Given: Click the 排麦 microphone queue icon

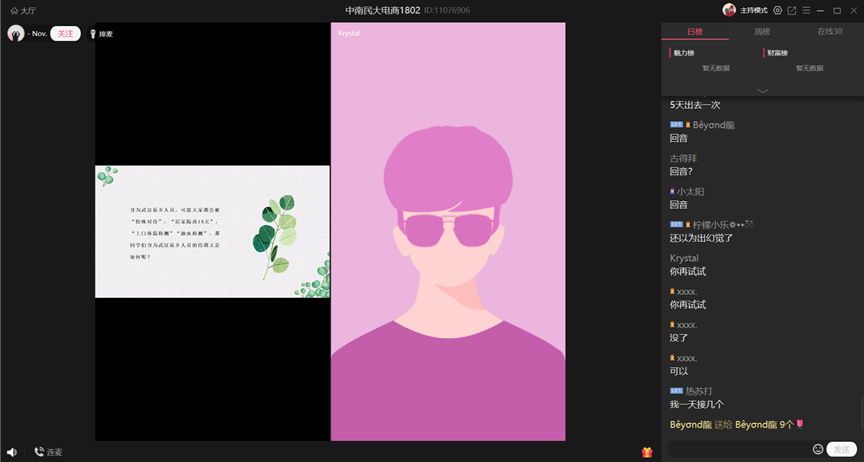Looking at the screenshot, I should point(94,34).
